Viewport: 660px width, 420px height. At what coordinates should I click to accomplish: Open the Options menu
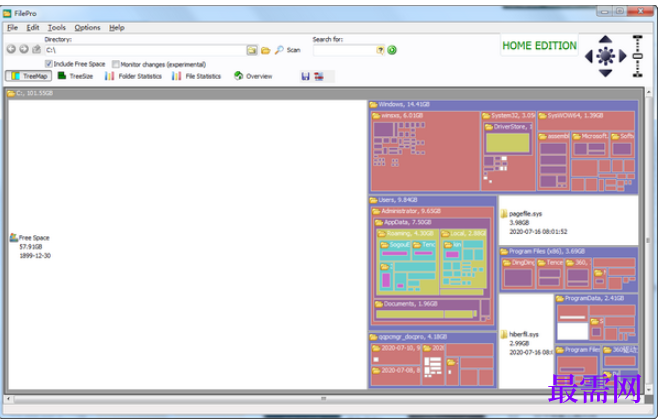point(88,28)
